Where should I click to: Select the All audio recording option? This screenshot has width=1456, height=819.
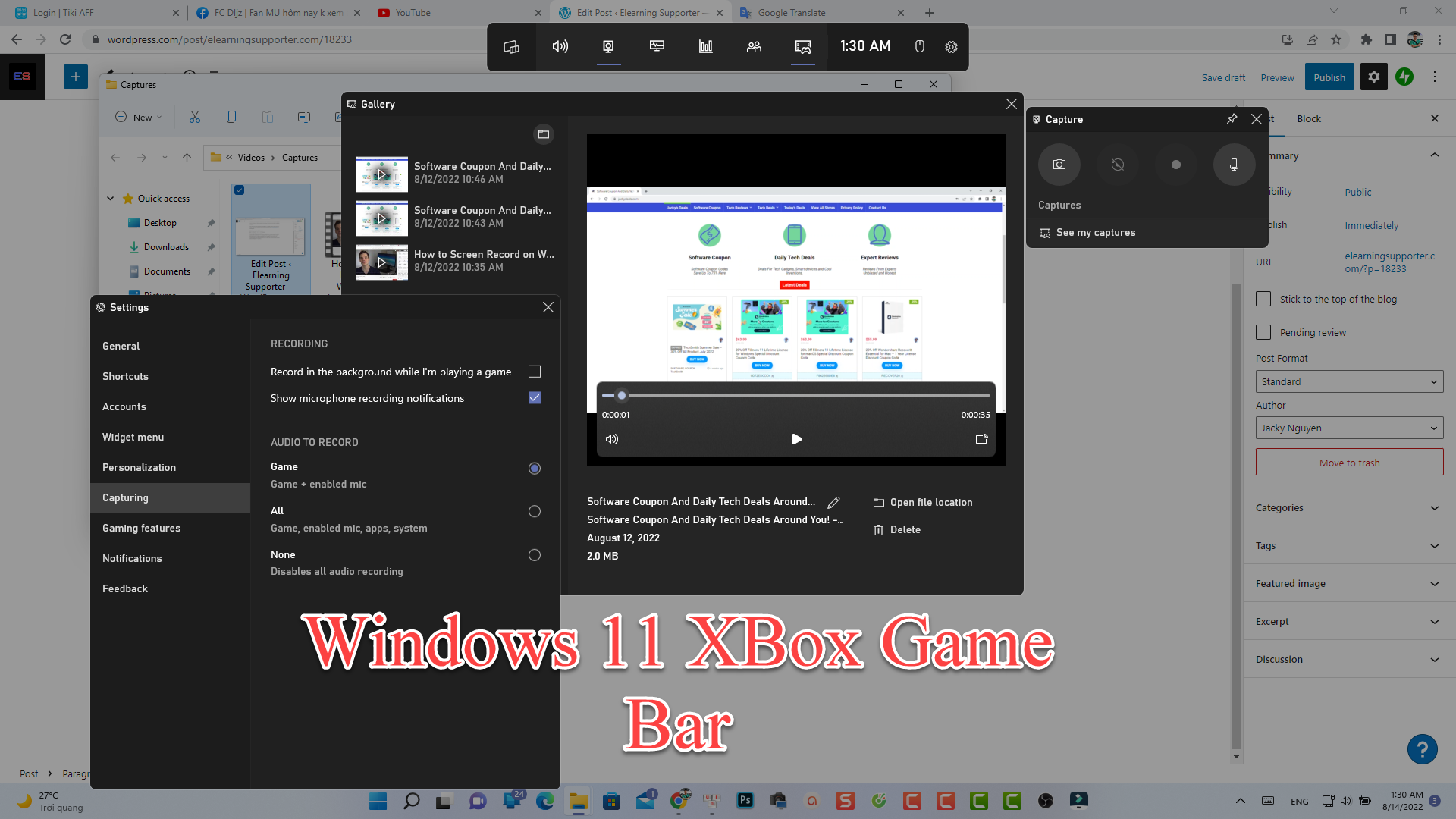click(535, 511)
